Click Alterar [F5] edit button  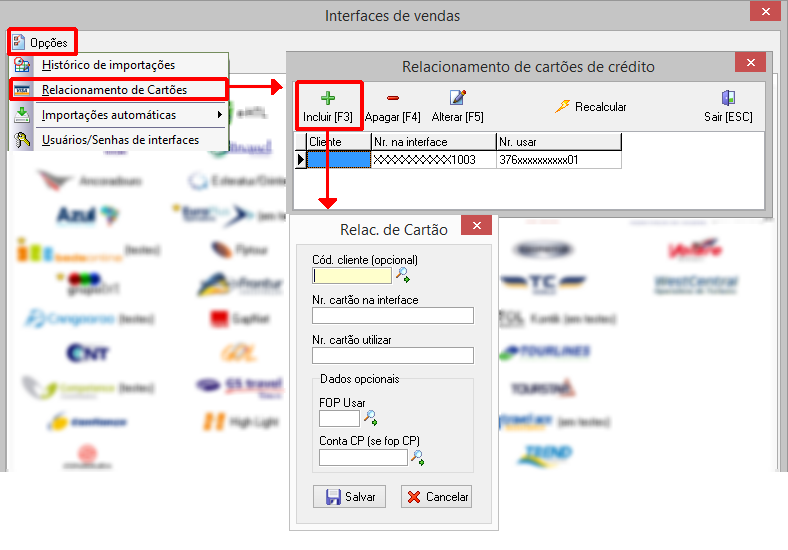point(457,106)
